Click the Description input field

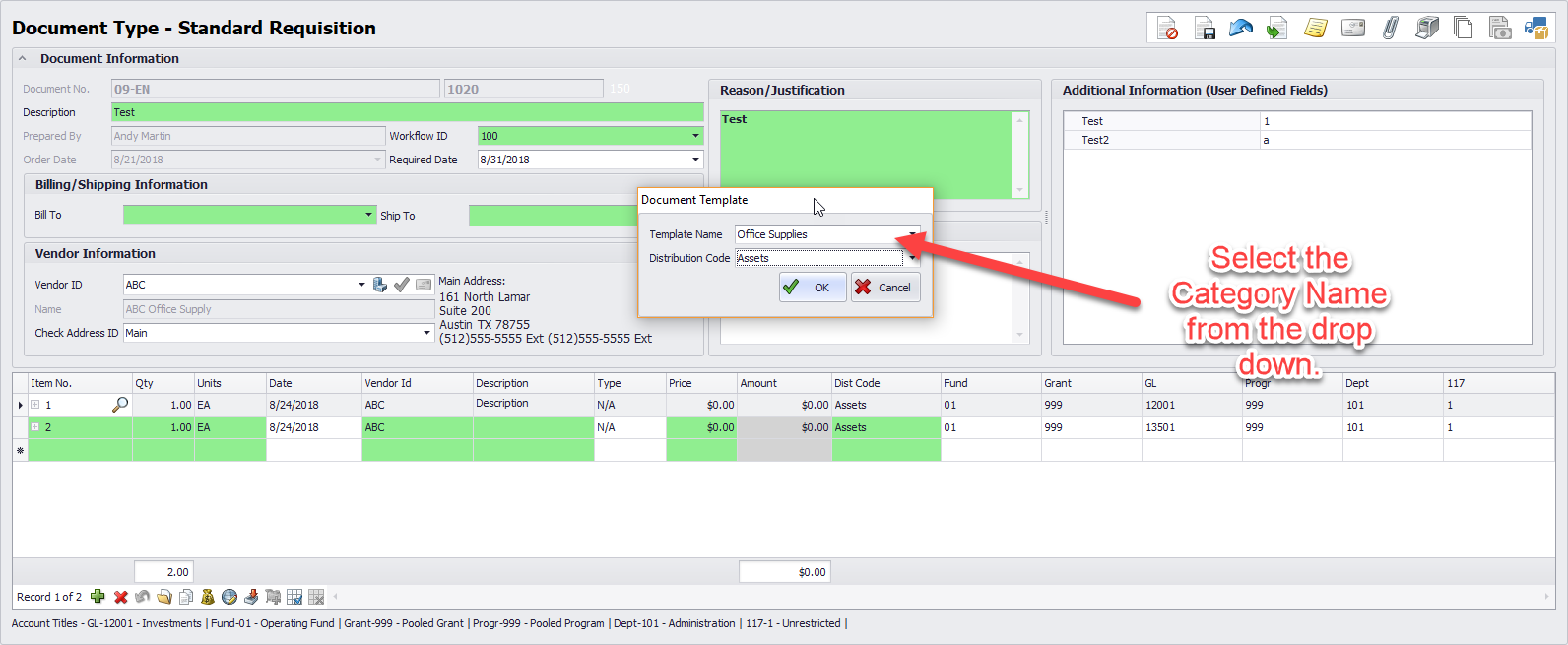(x=407, y=112)
